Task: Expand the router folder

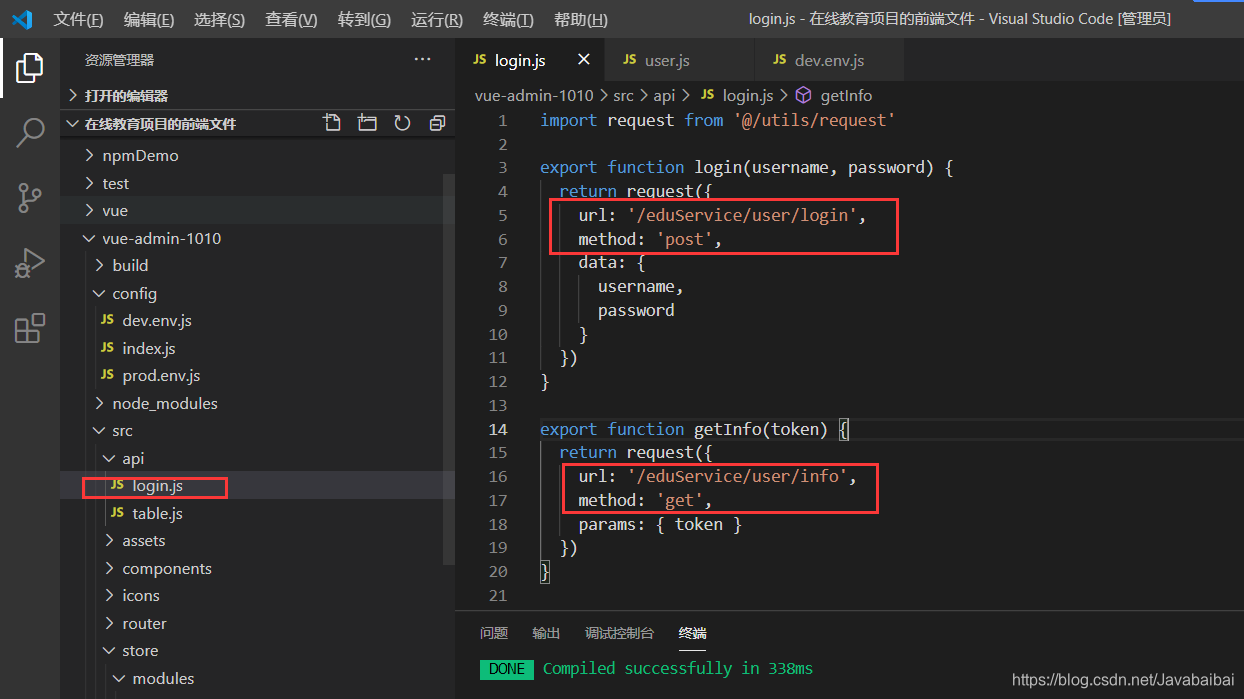Action: click(x=109, y=623)
